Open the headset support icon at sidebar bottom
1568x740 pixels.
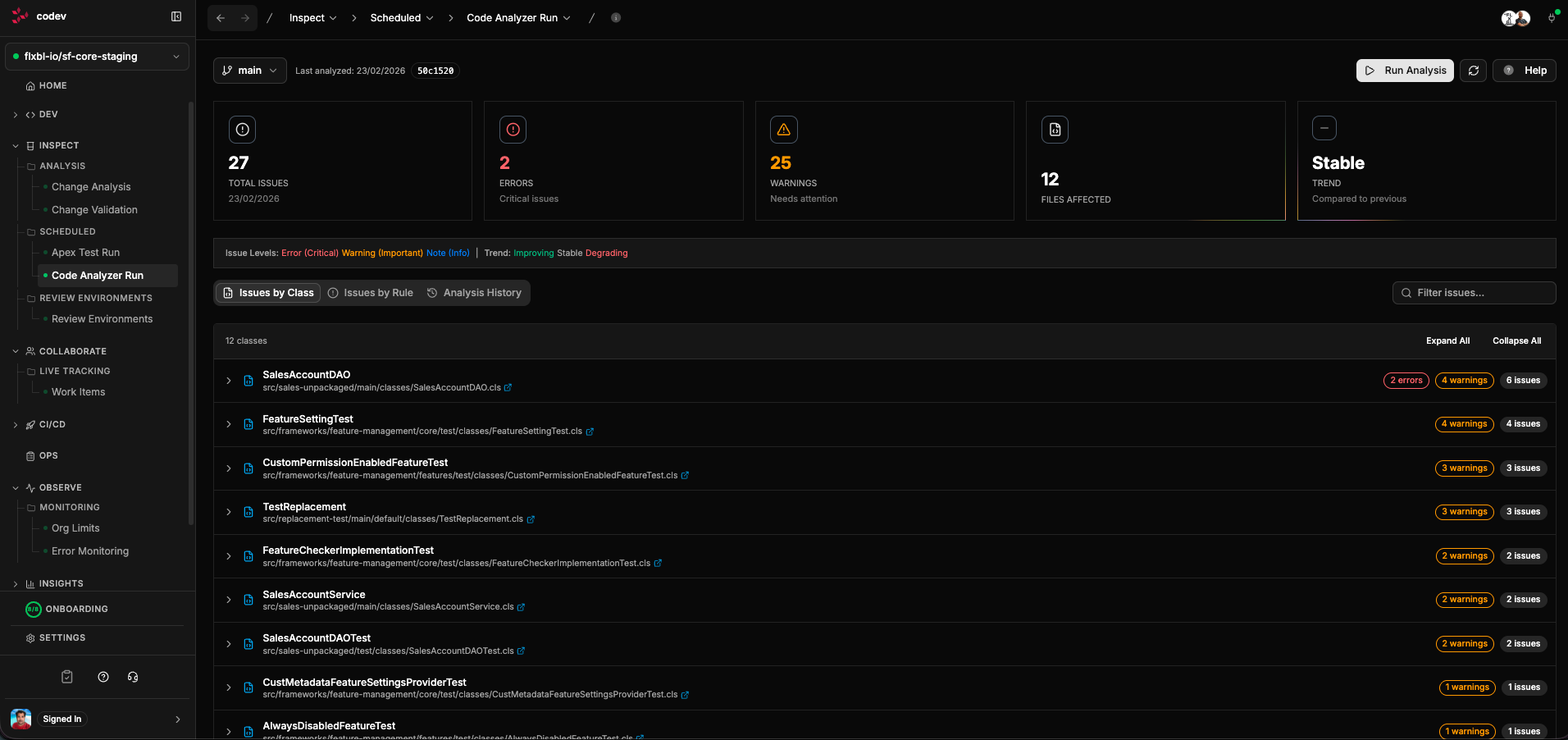[x=133, y=677]
